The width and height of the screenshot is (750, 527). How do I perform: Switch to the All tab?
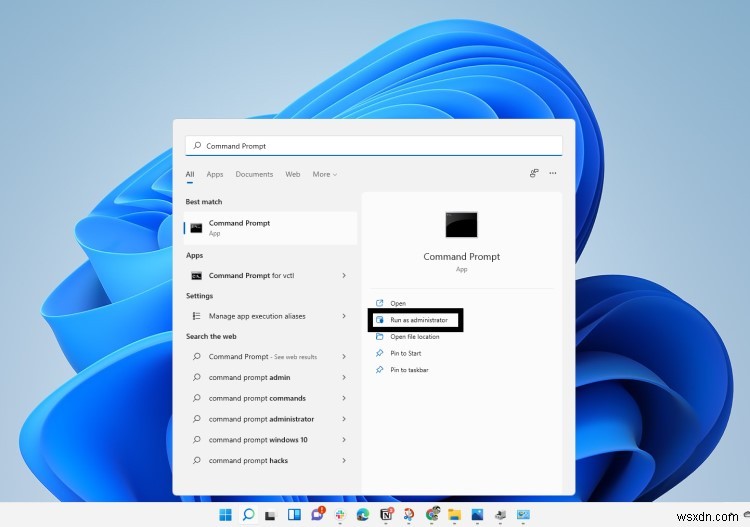[190, 175]
